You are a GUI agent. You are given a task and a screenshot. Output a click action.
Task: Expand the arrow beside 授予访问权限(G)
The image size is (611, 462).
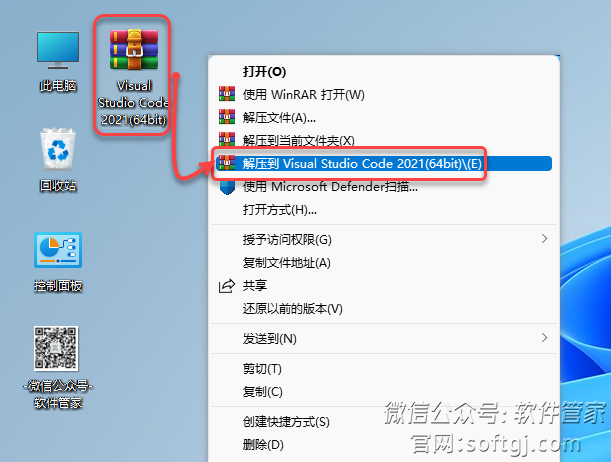(545, 239)
